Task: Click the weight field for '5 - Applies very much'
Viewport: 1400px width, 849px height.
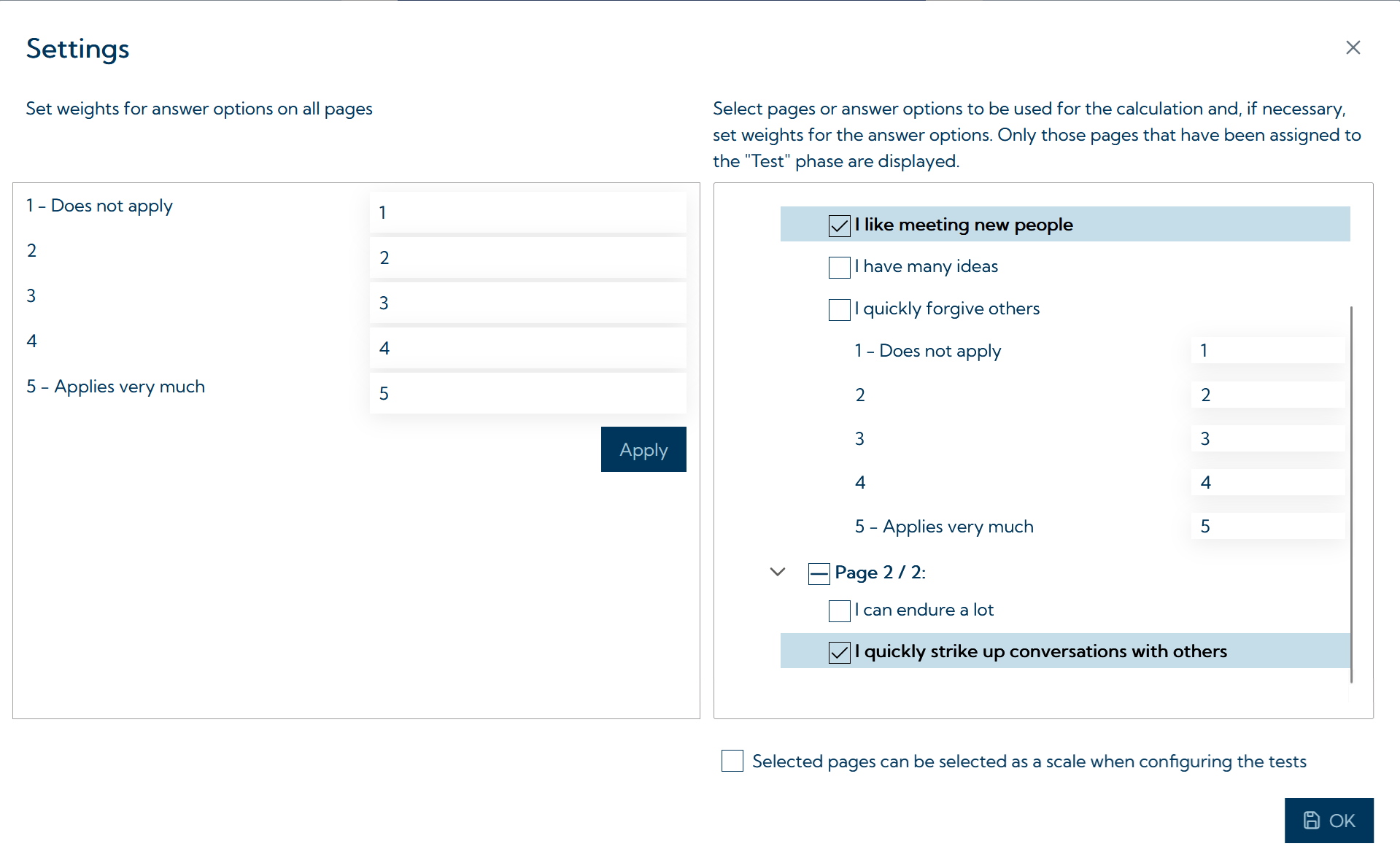Action: [527, 392]
